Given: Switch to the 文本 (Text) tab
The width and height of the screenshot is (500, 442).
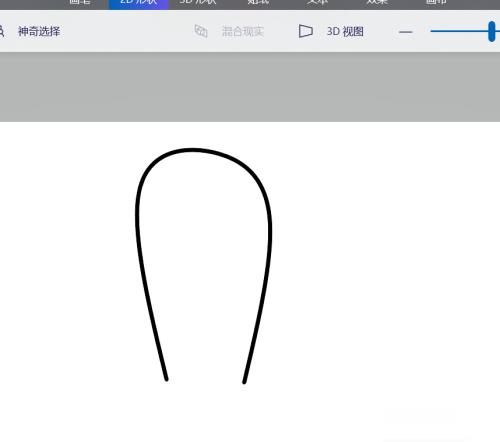Looking at the screenshot, I should point(317,2).
